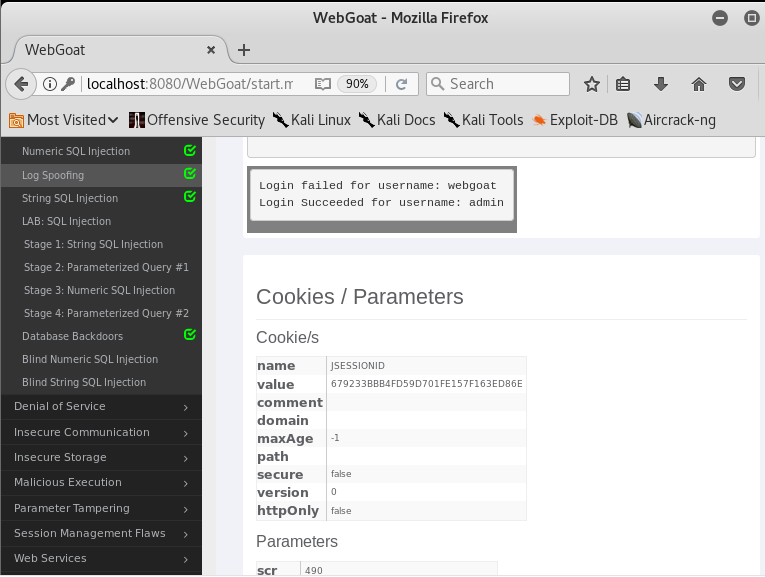Expand the Parameter Tampering category
This screenshot has width=765, height=577.
[x=101, y=508]
